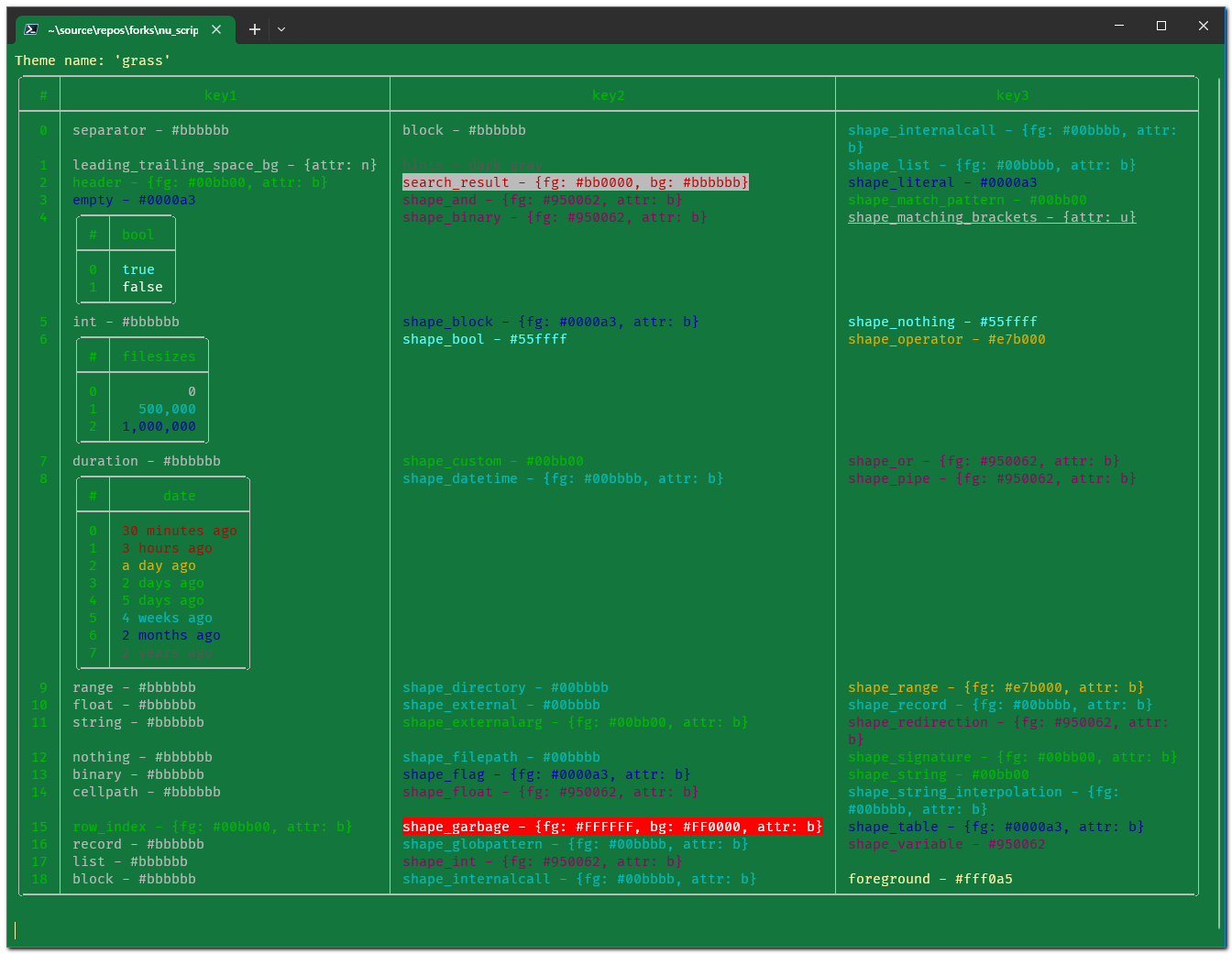Click the red highlighted shape_garbage entry
This screenshot has height=954, width=1232.
pos(612,827)
